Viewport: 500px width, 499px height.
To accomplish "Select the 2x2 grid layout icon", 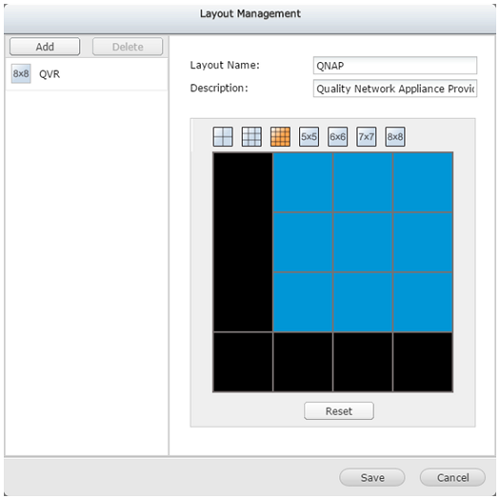I will tap(223, 137).
